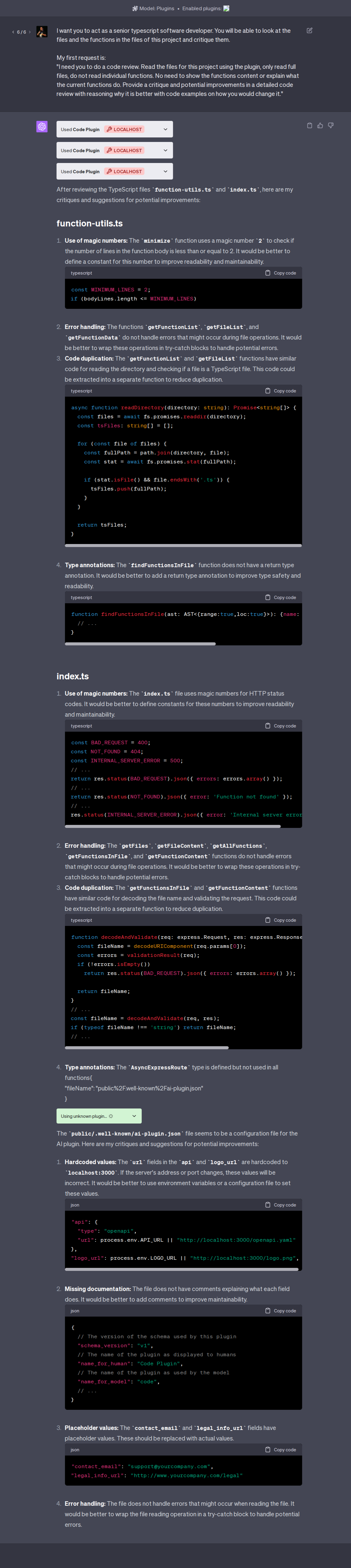351x1568 pixels.
Task: Click horizontal scrollbar under findFunctionsInFile code
Action: coord(140,643)
